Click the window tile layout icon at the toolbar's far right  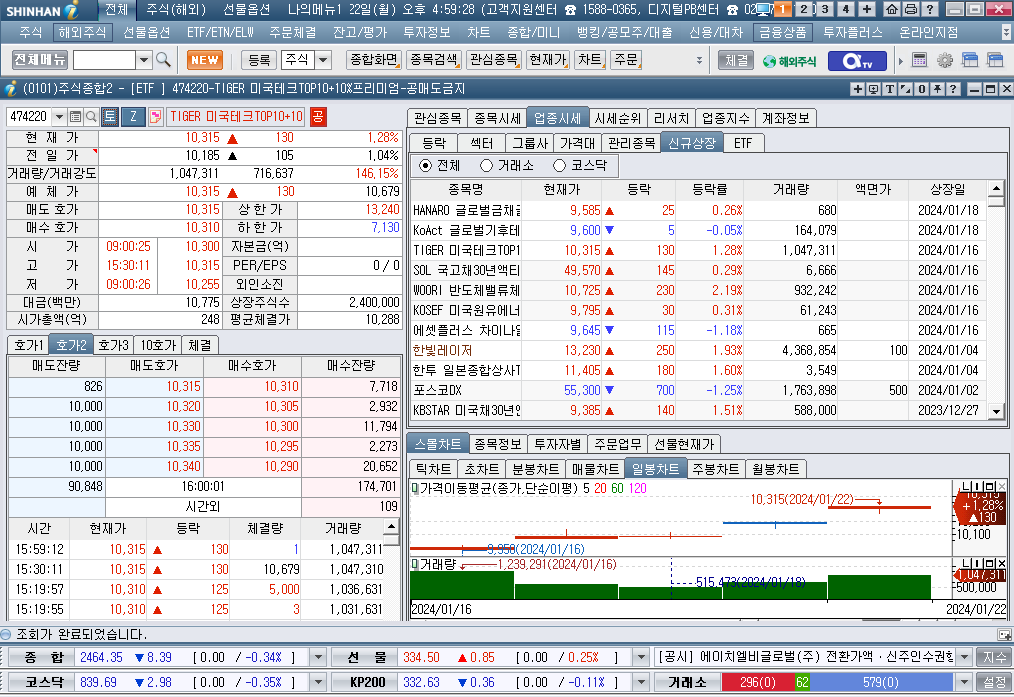tap(995, 61)
